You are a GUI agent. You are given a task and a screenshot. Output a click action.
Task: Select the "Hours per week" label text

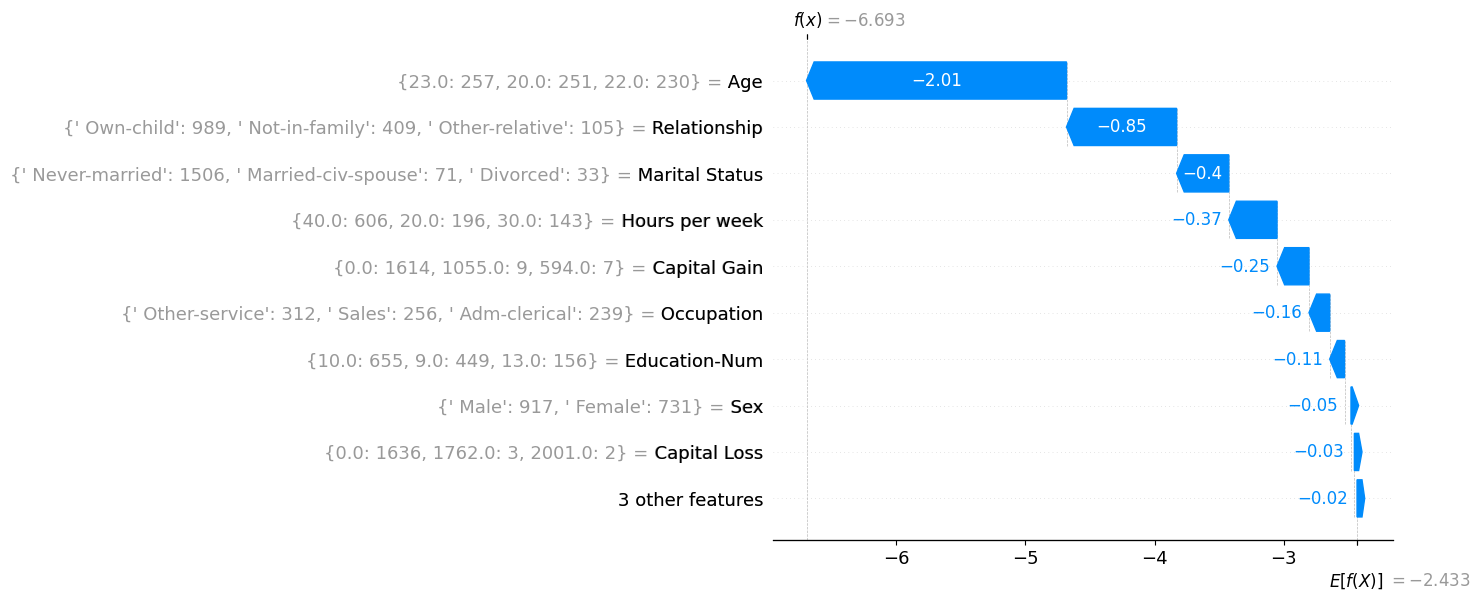point(692,221)
